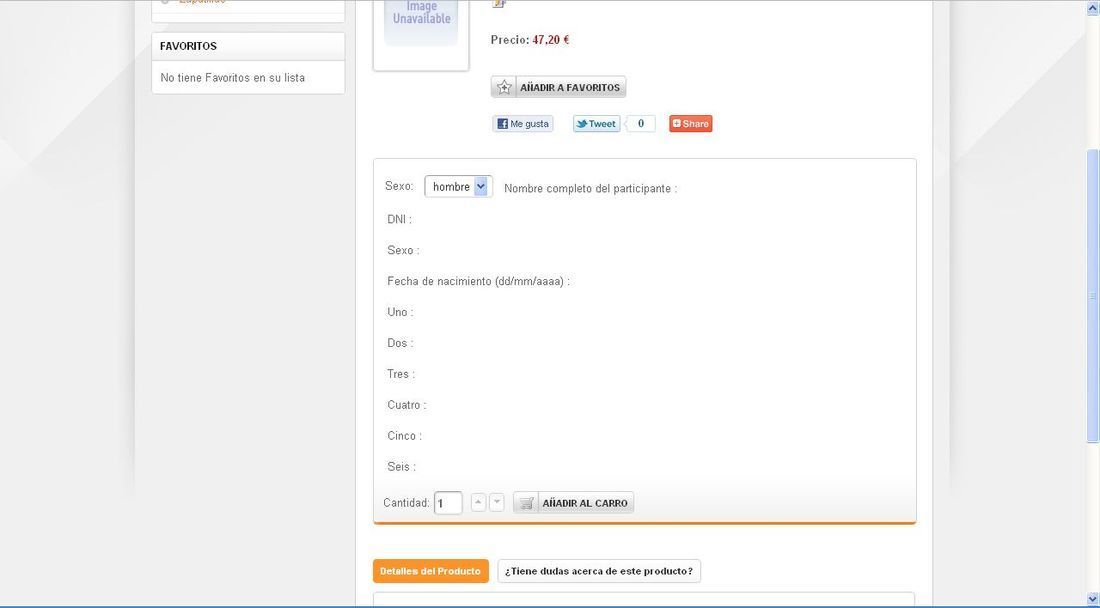Click the price text 47,20 €
This screenshot has height=608, width=1100.
point(551,40)
